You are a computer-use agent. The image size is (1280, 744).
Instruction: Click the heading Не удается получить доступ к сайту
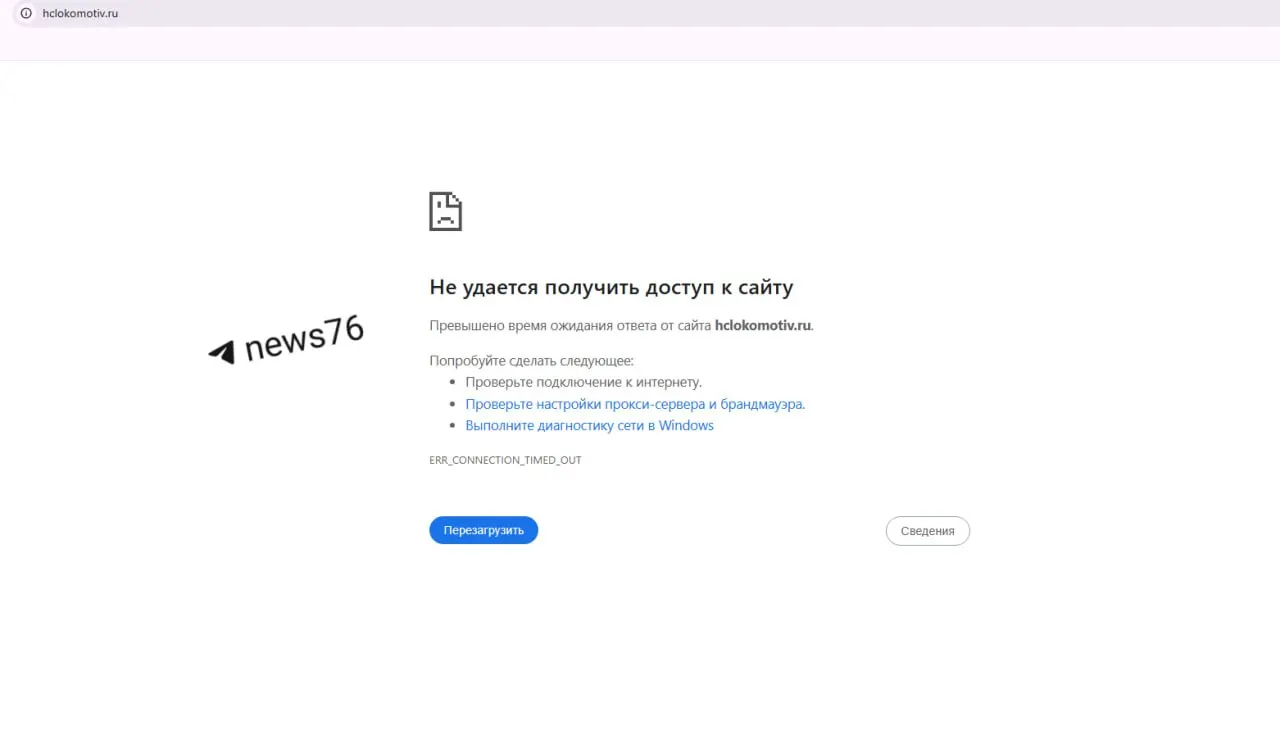point(611,287)
